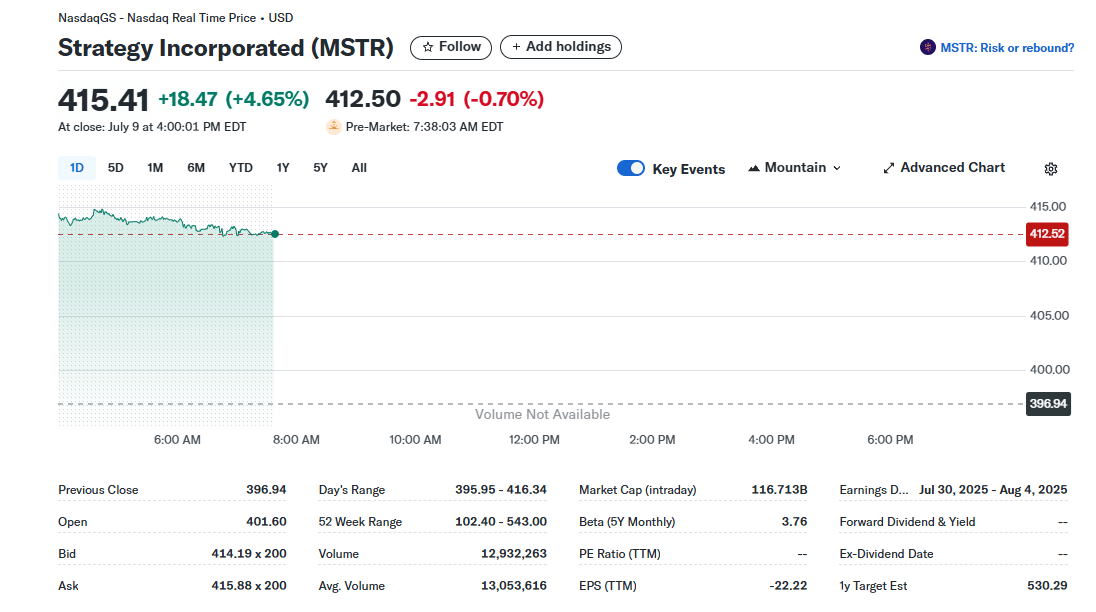
Task: Open the Mountain chart type dropdown
Action: tap(795, 168)
